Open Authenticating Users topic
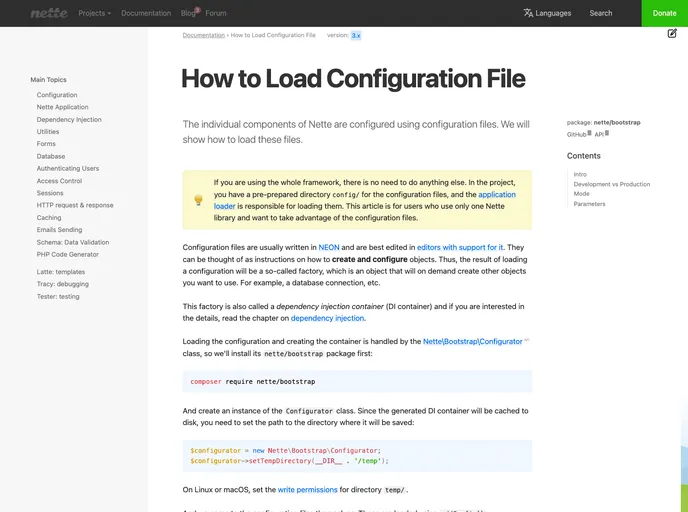 68,168
